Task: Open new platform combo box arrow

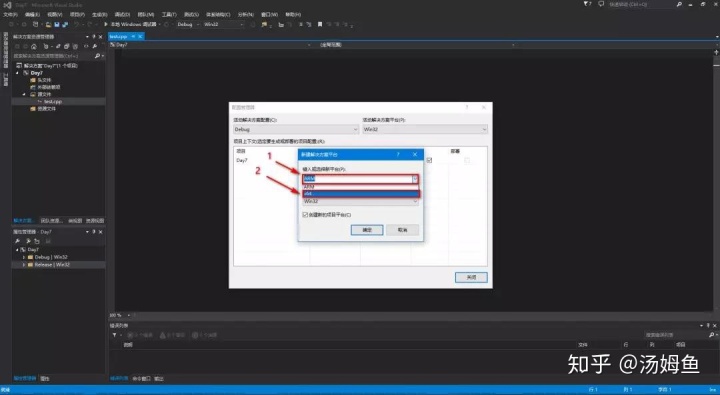Action: (415, 179)
